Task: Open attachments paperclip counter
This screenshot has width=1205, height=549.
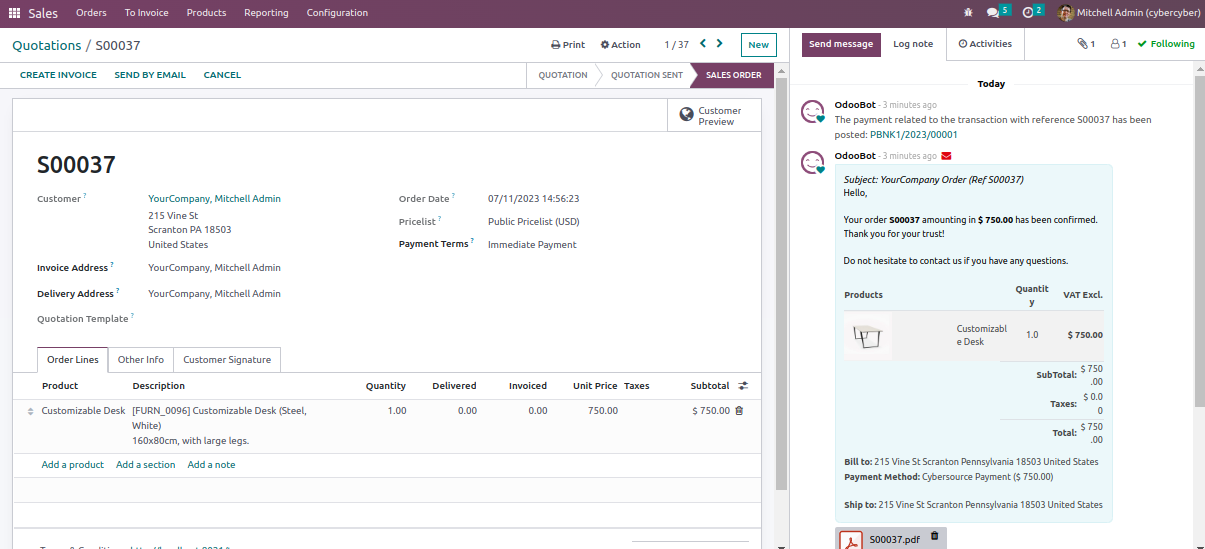Action: coord(1086,44)
